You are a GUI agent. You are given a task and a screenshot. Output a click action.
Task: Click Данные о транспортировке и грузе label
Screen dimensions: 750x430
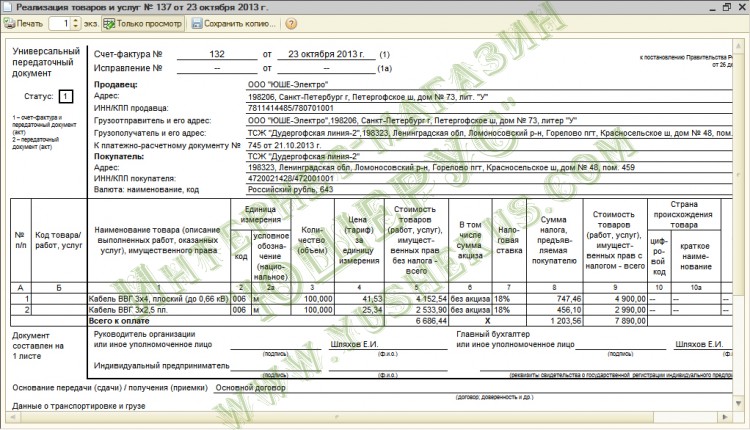click(79, 406)
